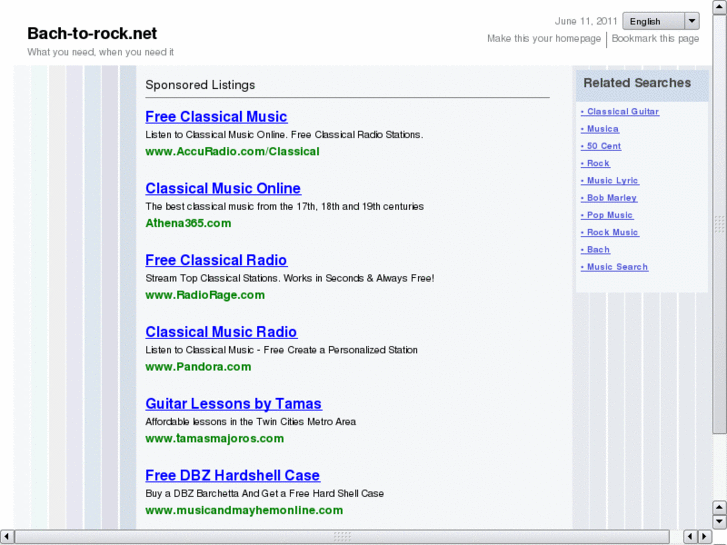The height and width of the screenshot is (545, 727).
Task: Open the Classical Music Radio listing
Action: (221, 332)
